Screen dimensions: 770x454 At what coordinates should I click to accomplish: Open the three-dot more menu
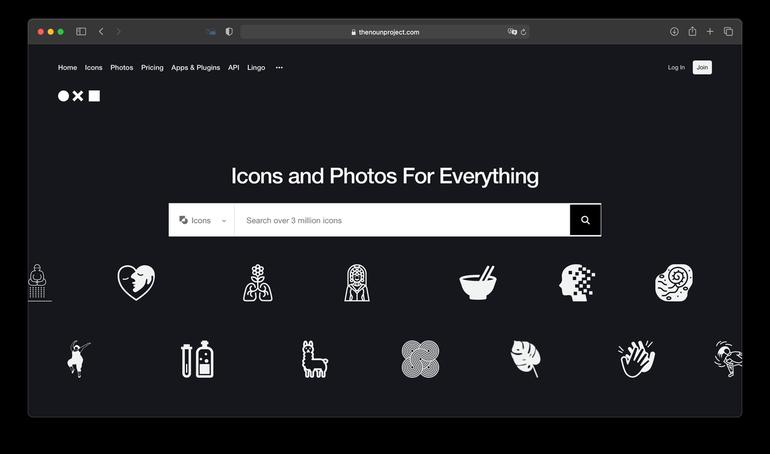[x=279, y=68]
